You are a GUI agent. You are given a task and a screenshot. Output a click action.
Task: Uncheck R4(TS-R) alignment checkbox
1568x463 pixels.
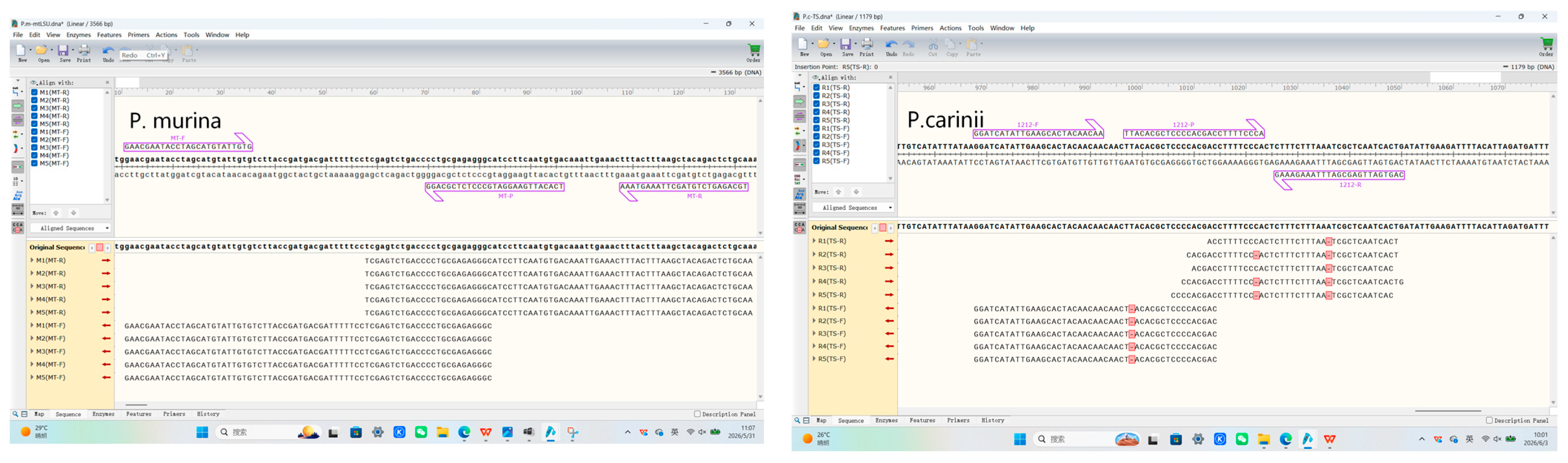coord(816,112)
